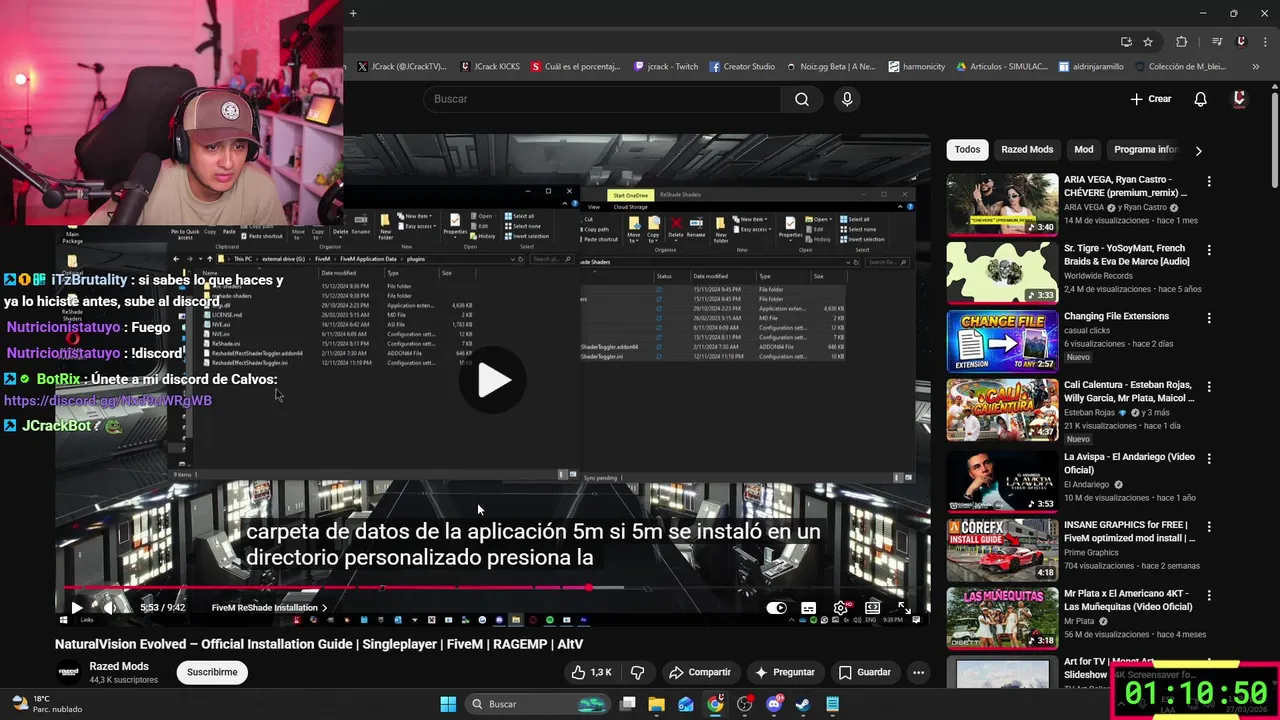Open Steam from the taskbar

(803, 704)
